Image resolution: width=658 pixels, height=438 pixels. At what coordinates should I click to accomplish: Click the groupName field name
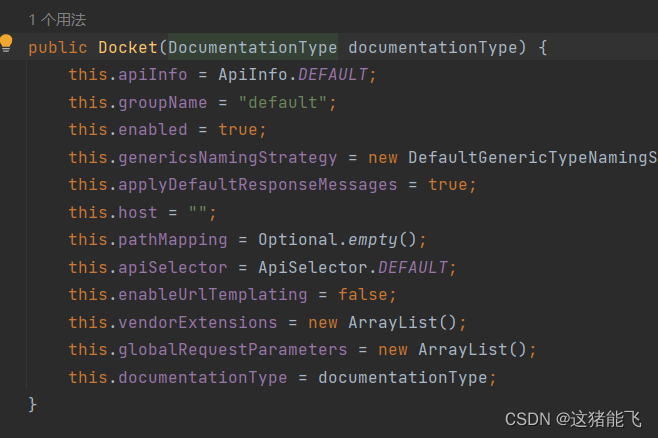[163, 102]
